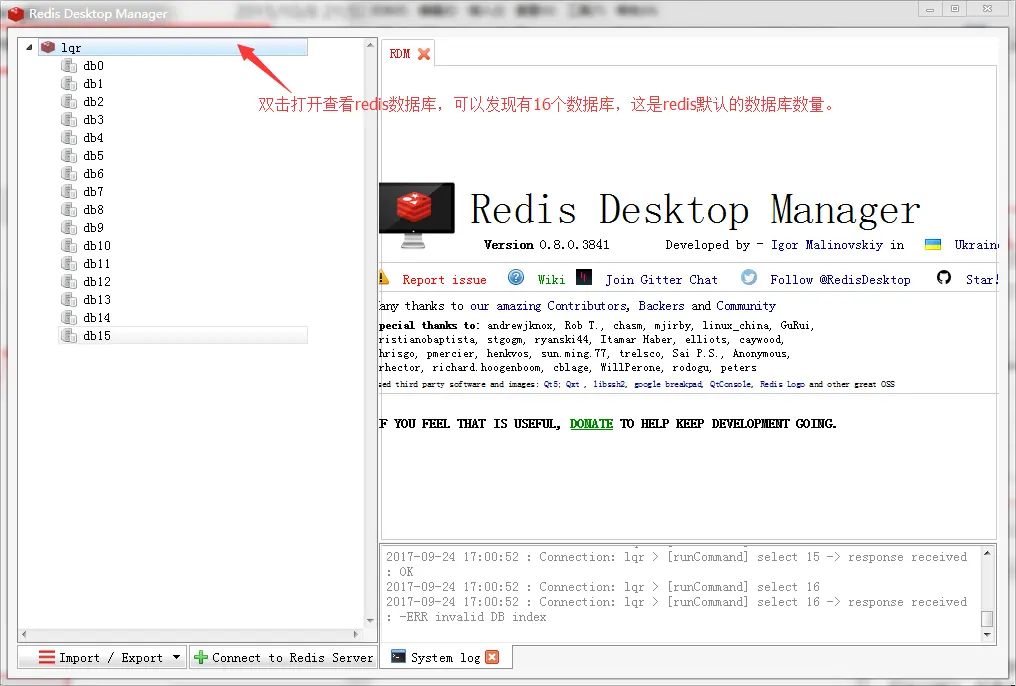This screenshot has height=686, width=1016.
Task: Click the GitHub octocat icon
Action: coord(944,278)
